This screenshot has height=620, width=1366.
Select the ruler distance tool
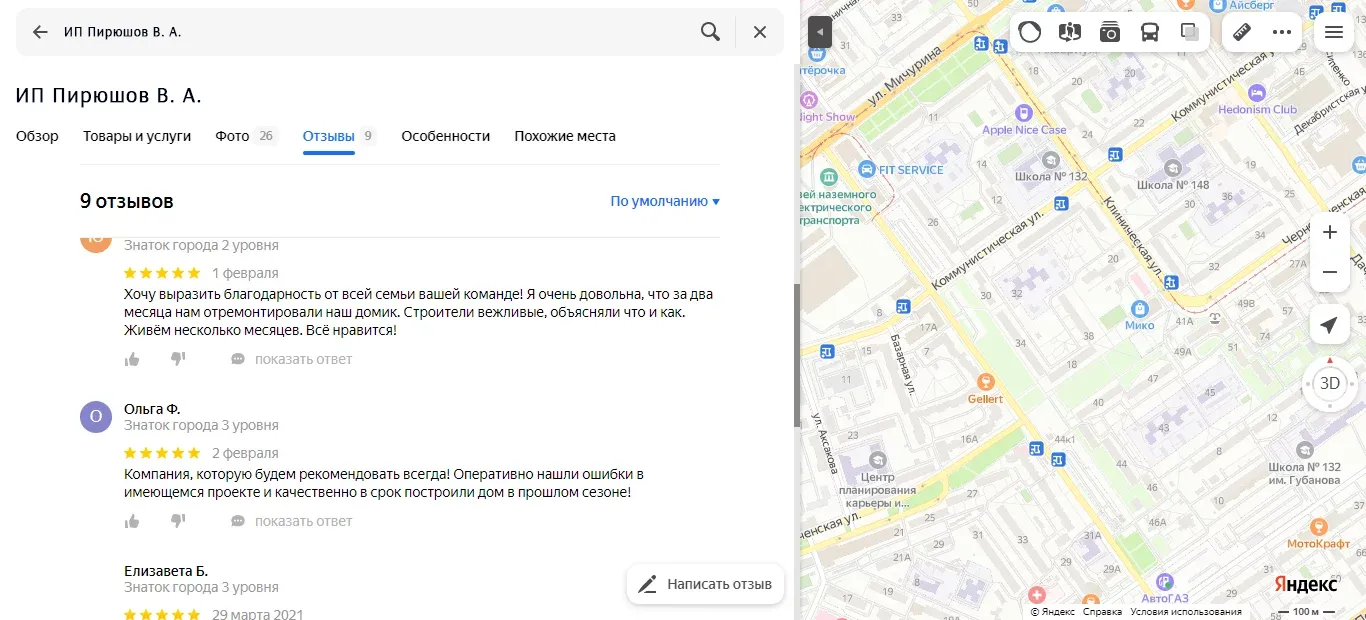click(x=1242, y=32)
